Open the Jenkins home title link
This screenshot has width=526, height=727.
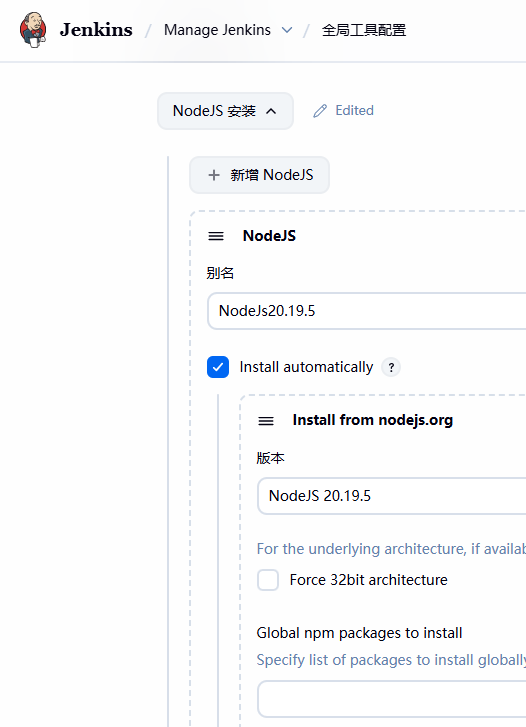pyautogui.click(x=96, y=30)
